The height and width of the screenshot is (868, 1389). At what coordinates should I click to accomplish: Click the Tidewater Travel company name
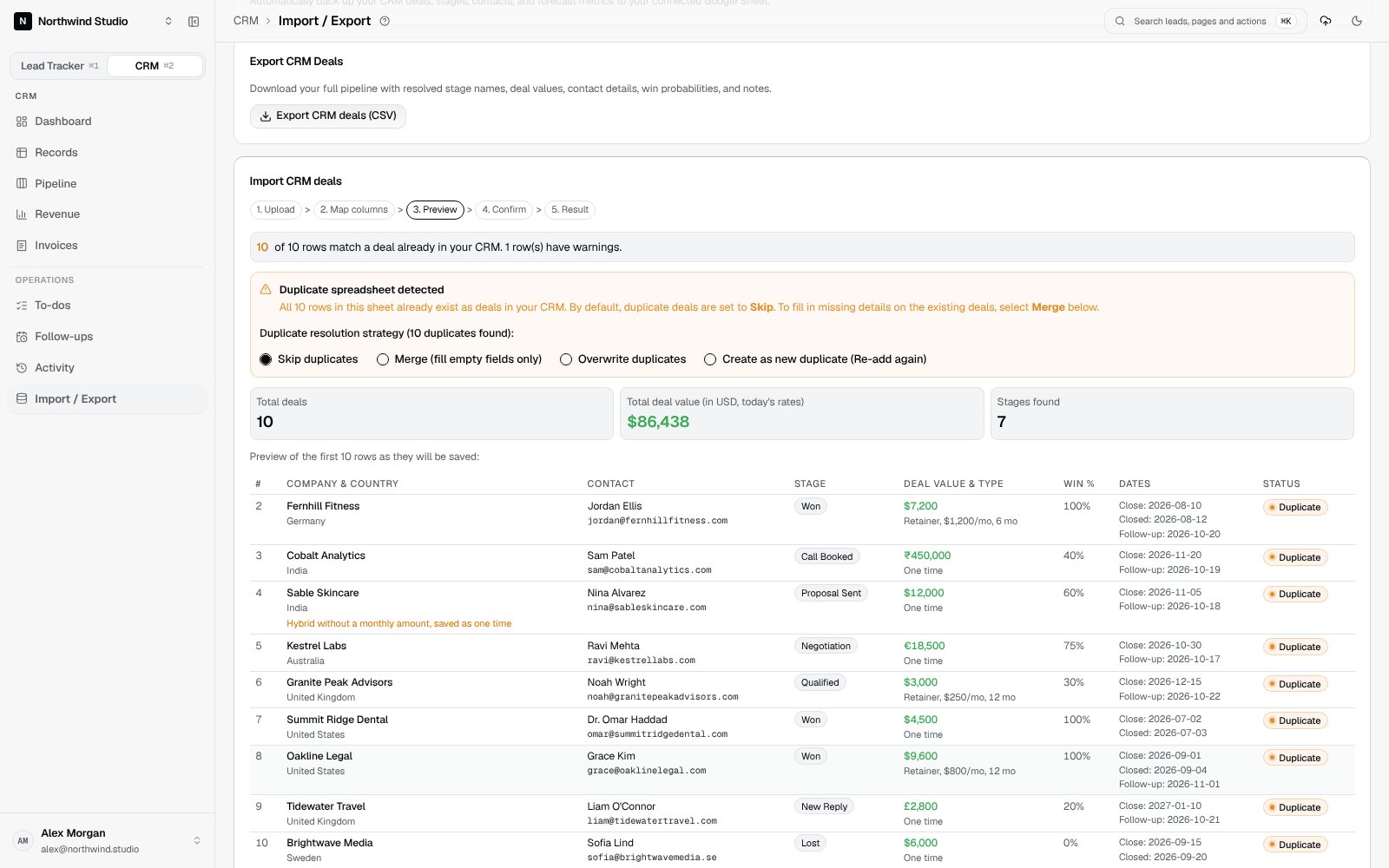(326, 806)
